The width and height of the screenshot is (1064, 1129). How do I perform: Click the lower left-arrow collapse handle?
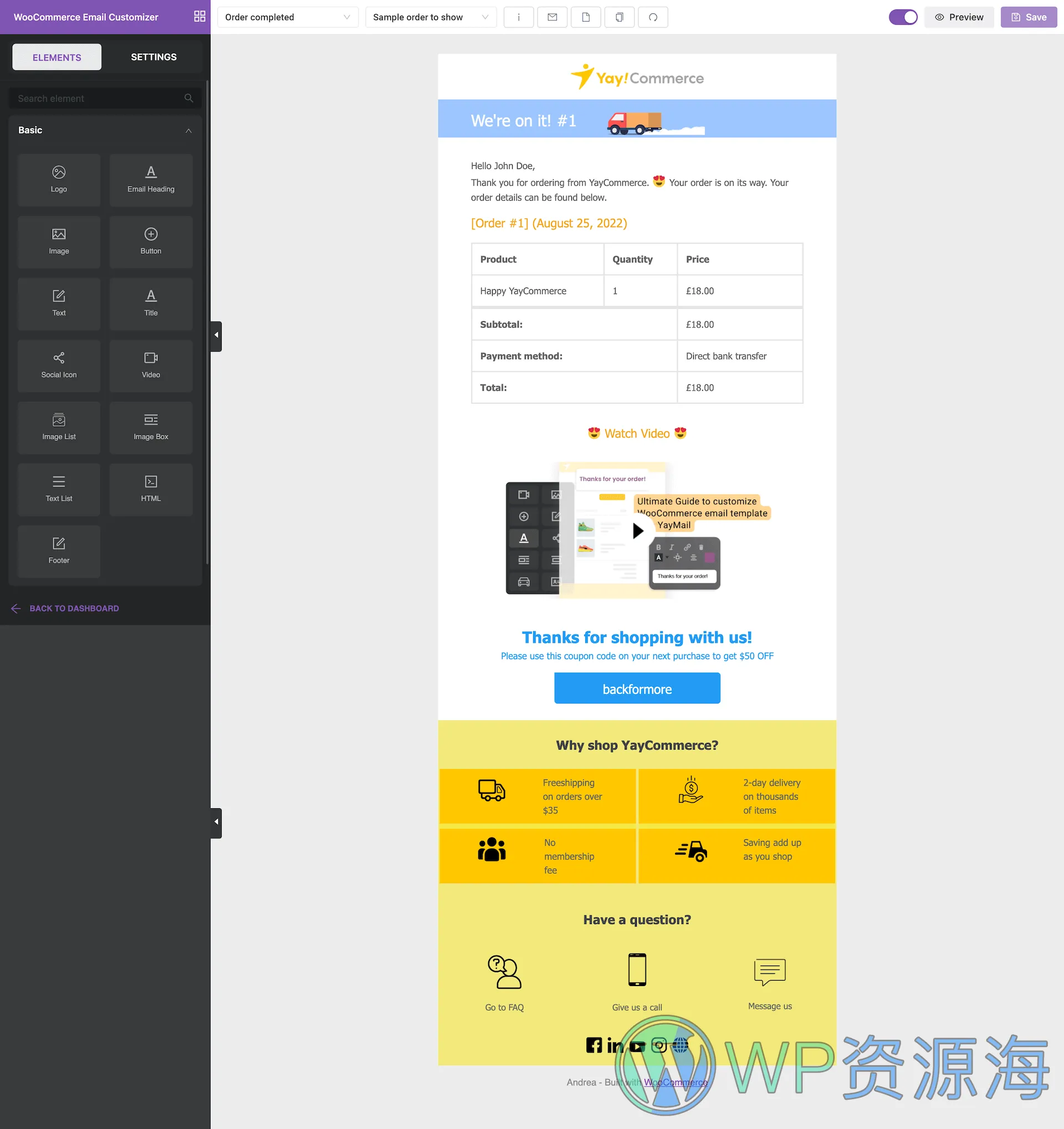tap(216, 823)
